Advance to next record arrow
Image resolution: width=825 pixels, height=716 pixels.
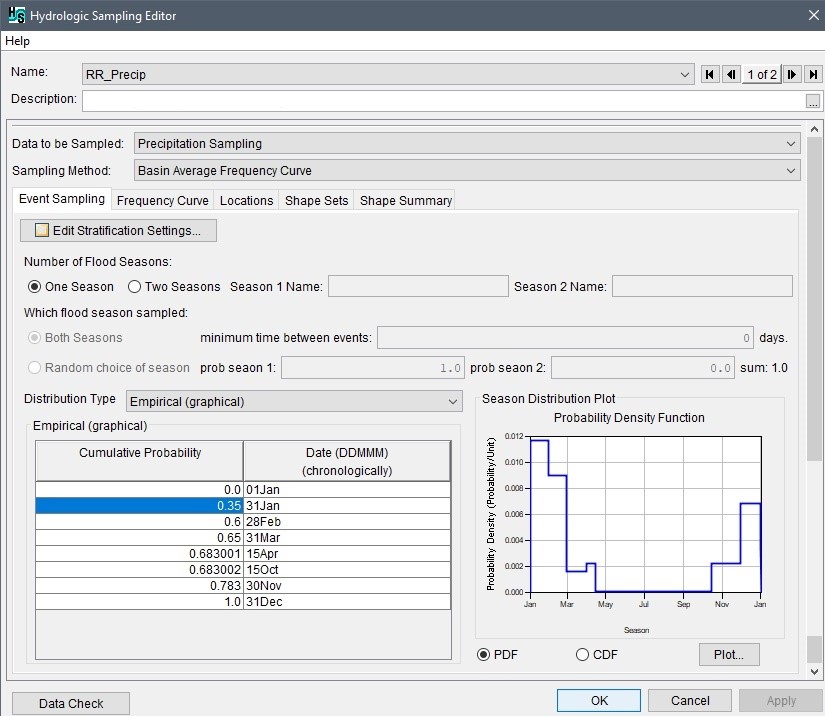792,74
